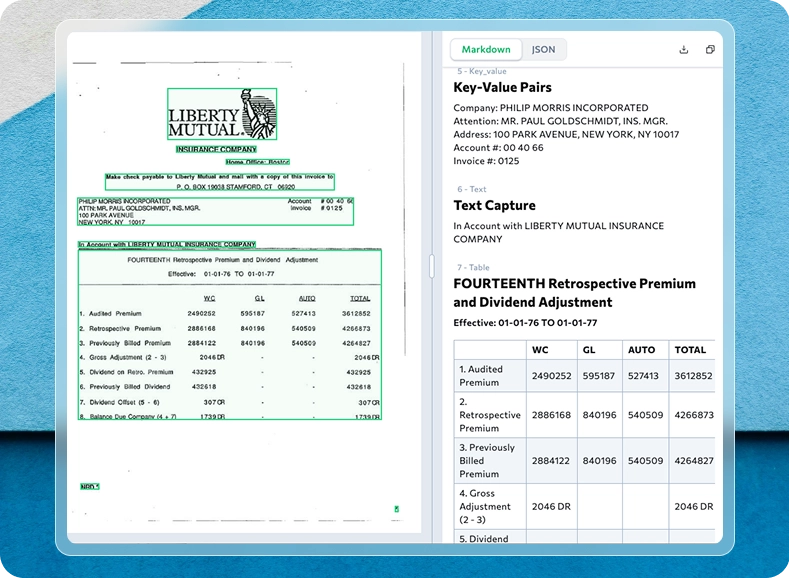Click the TOTAL column header in the Markdown table
This screenshot has height=578, width=790.
pos(690,350)
